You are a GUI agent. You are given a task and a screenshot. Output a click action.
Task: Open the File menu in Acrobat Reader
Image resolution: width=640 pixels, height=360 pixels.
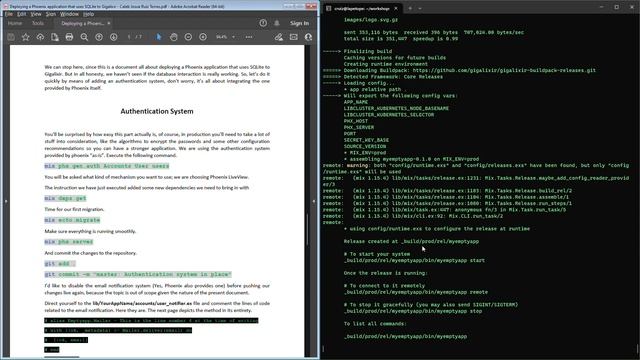point(9,14)
